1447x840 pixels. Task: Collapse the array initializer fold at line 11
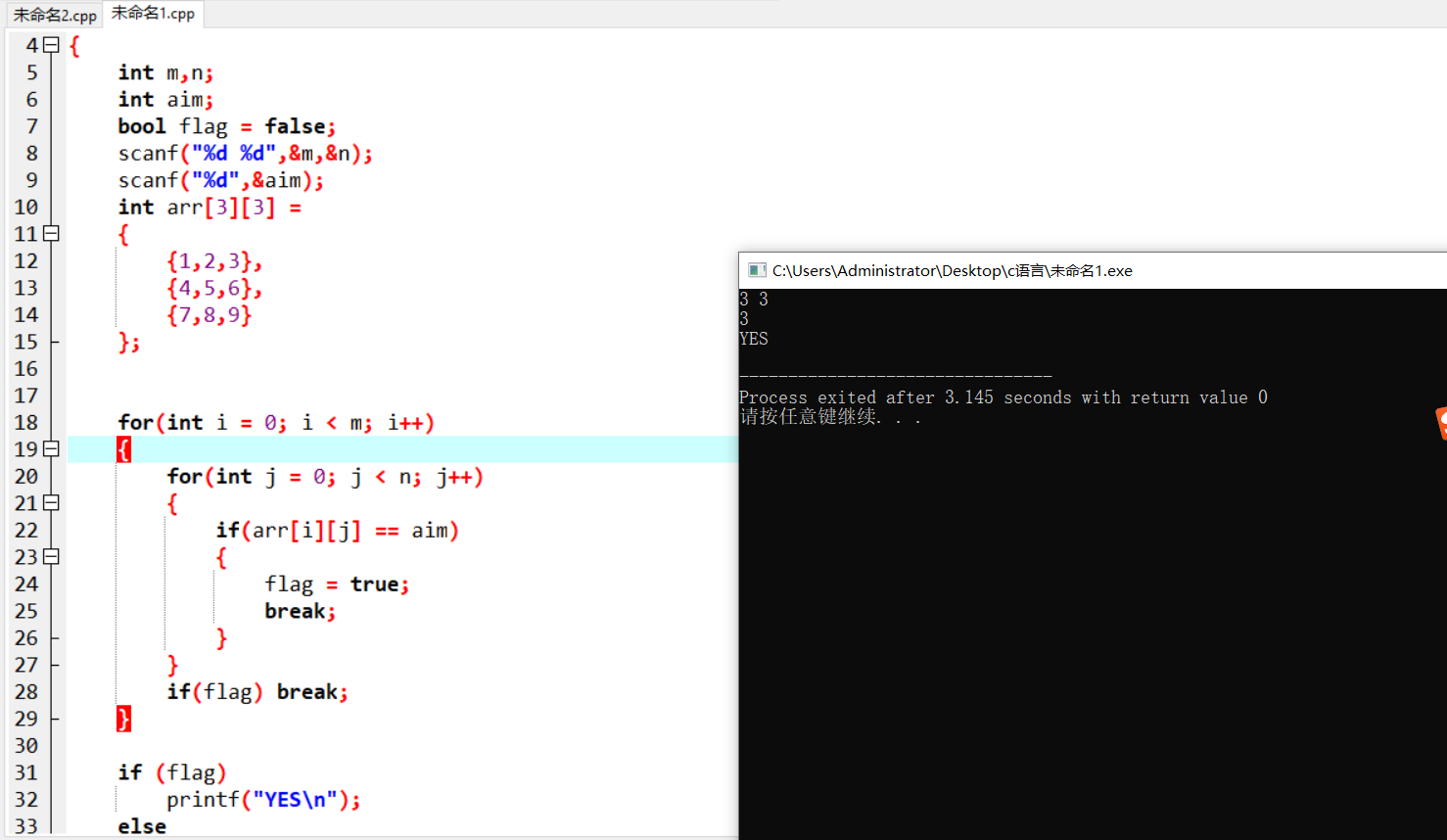coord(52,234)
